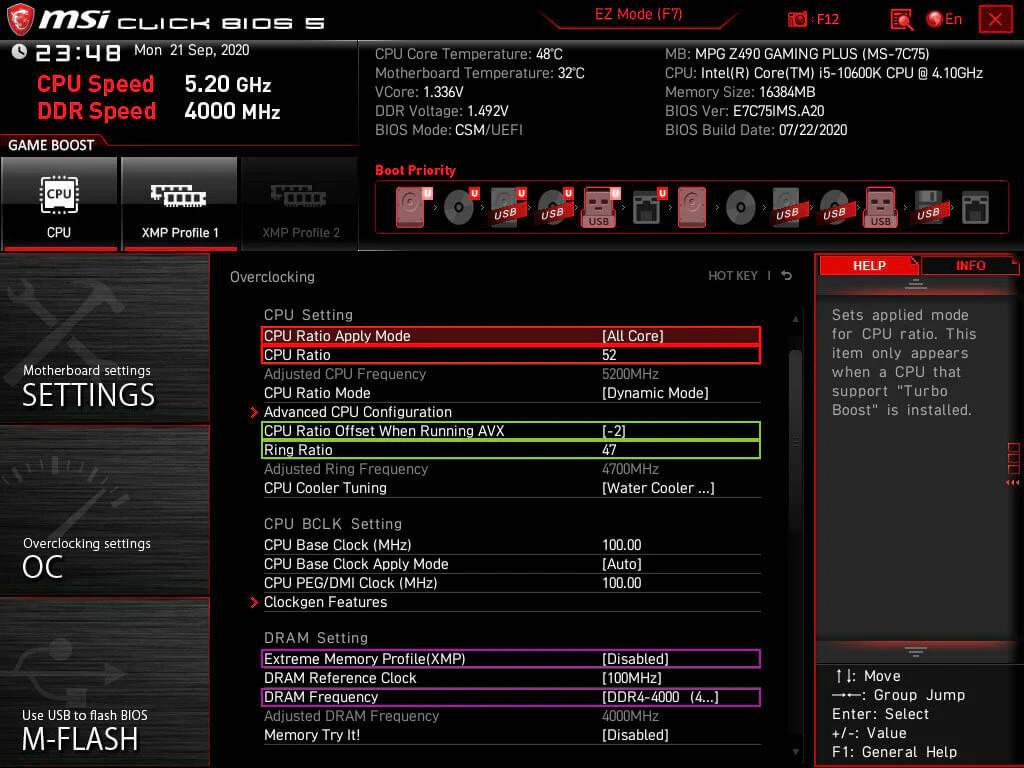Select the UEFI CD/DVD boot device icon
Viewport: 1024px width, 768px height.
click(x=460, y=207)
